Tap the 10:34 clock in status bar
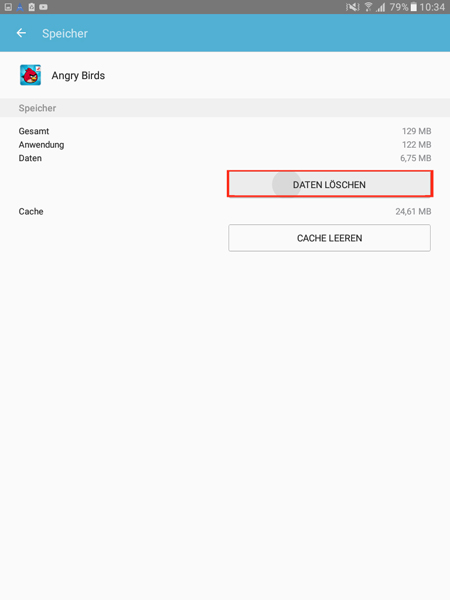This screenshot has height=600, width=450. coord(432,7)
